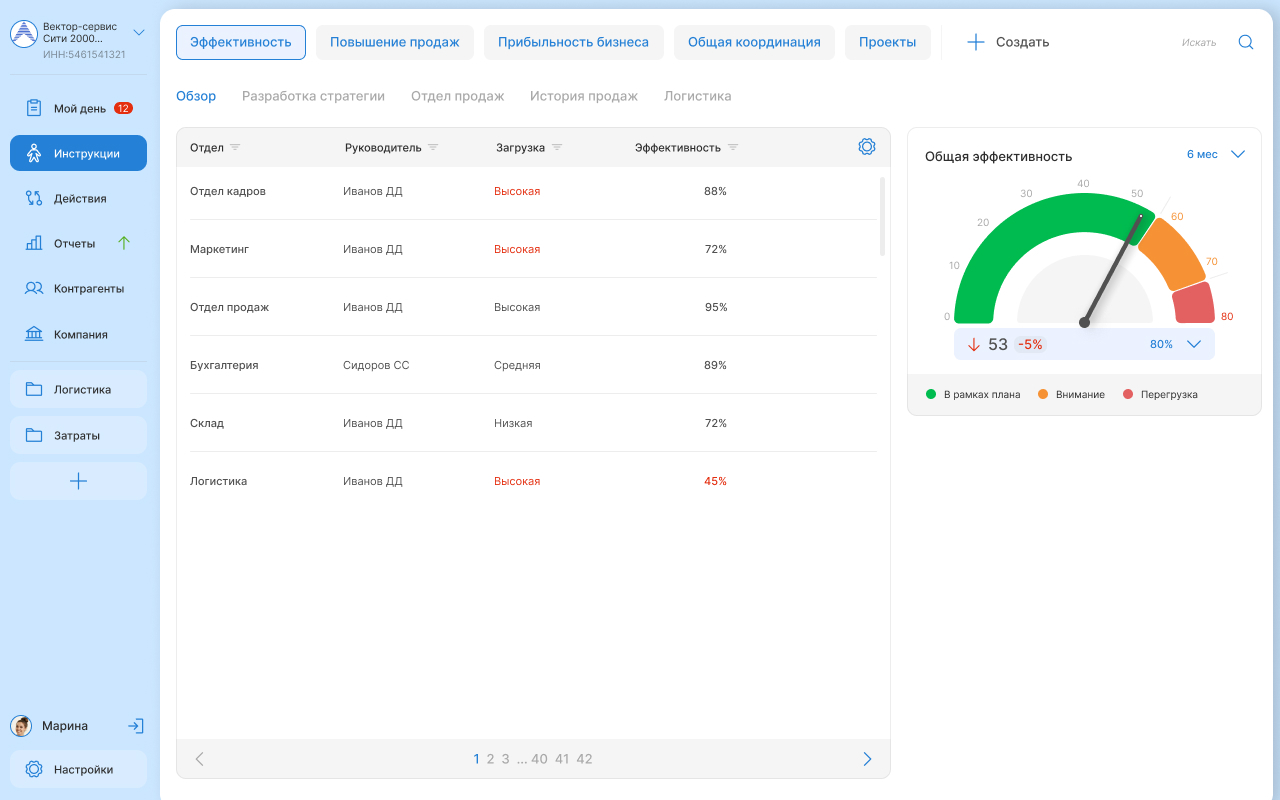This screenshot has width=1280, height=800.
Task: Click Сидоров СС in the Бухгалтерия row
Action: (x=376, y=365)
